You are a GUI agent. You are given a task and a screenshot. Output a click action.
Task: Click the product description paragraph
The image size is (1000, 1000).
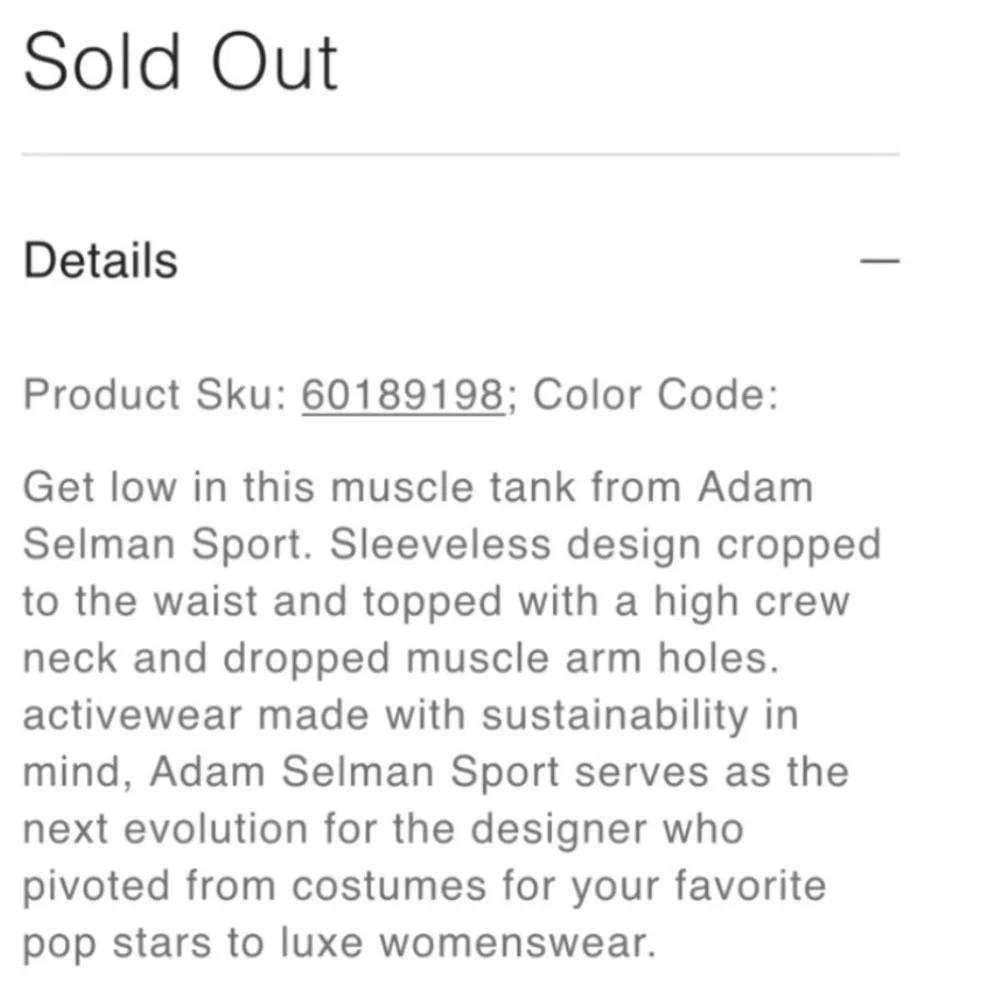(450, 714)
